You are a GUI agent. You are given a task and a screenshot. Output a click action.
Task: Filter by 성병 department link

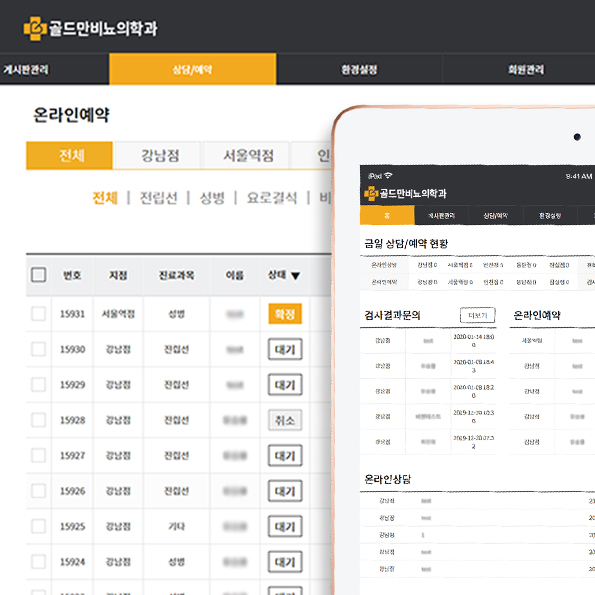click(212, 198)
